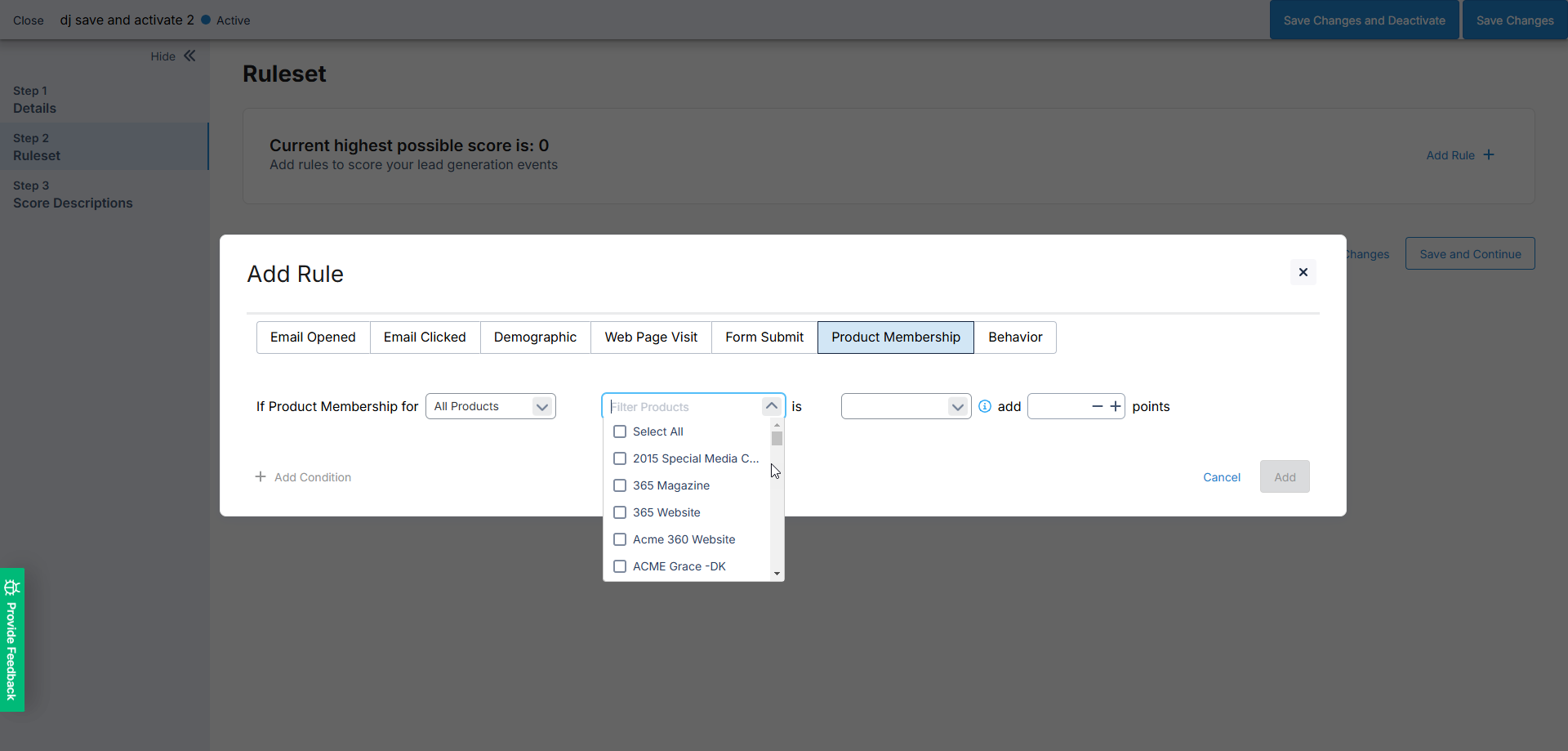This screenshot has height=751, width=1568.
Task: Focus the Filter Products text field
Action: [x=682, y=407]
